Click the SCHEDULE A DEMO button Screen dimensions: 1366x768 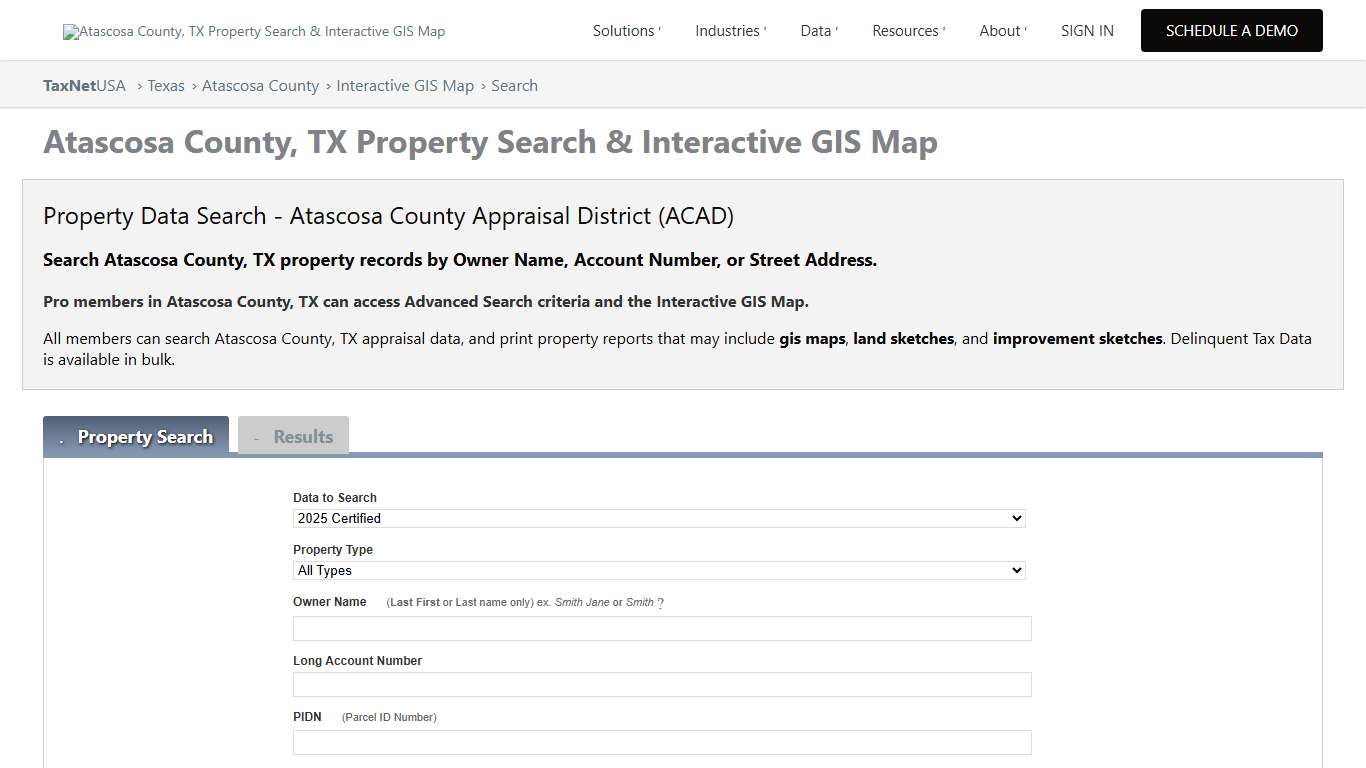[1231, 30]
